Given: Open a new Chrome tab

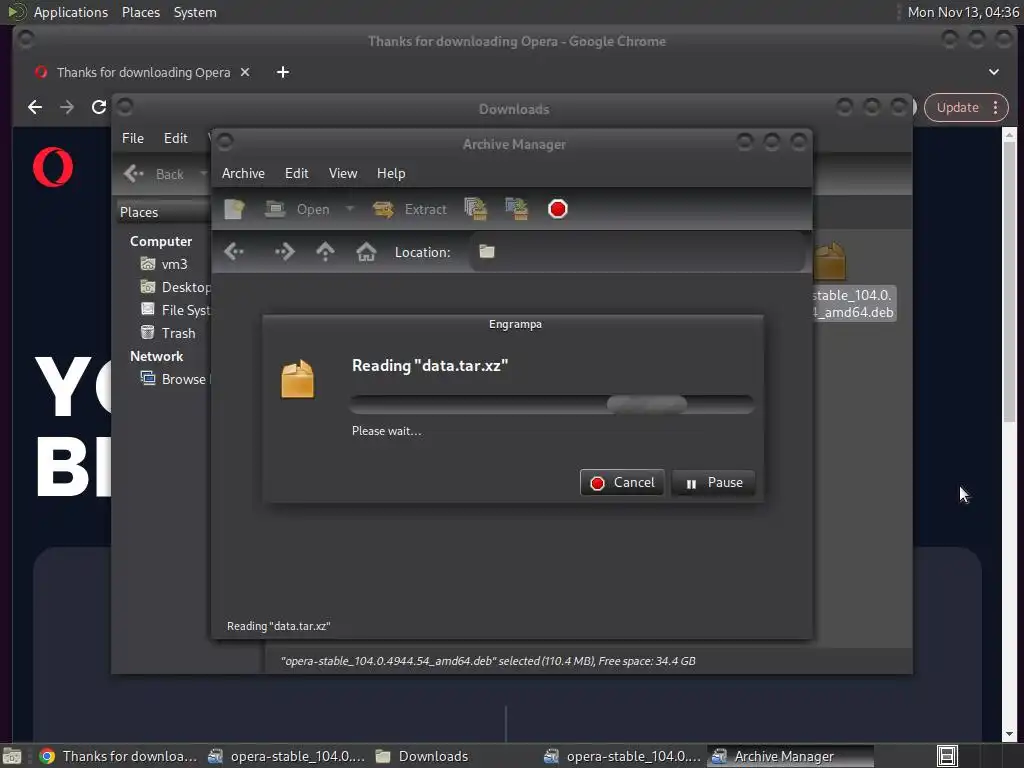Looking at the screenshot, I should click(283, 72).
